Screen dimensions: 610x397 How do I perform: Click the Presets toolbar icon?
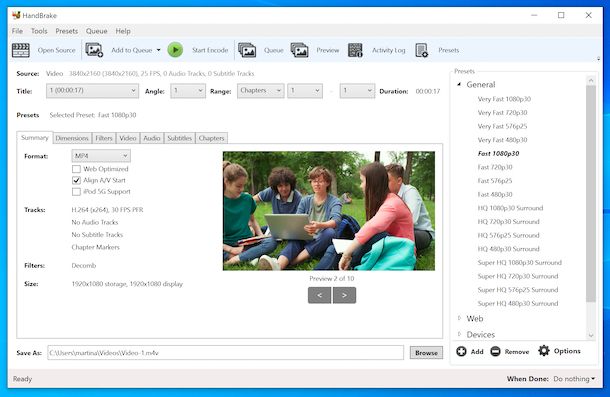coord(422,50)
